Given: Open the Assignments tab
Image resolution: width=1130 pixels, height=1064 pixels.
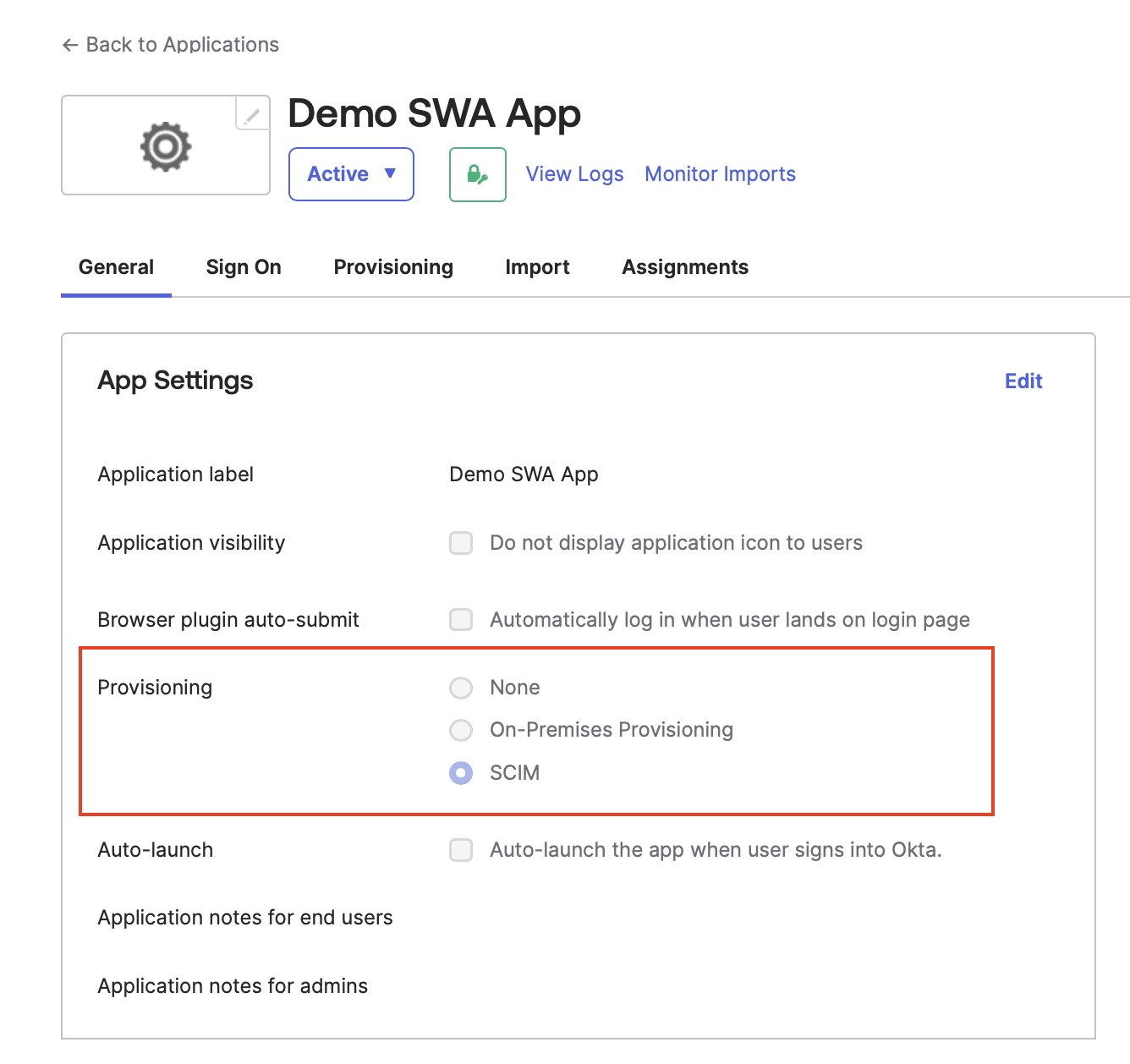Looking at the screenshot, I should [684, 267].
